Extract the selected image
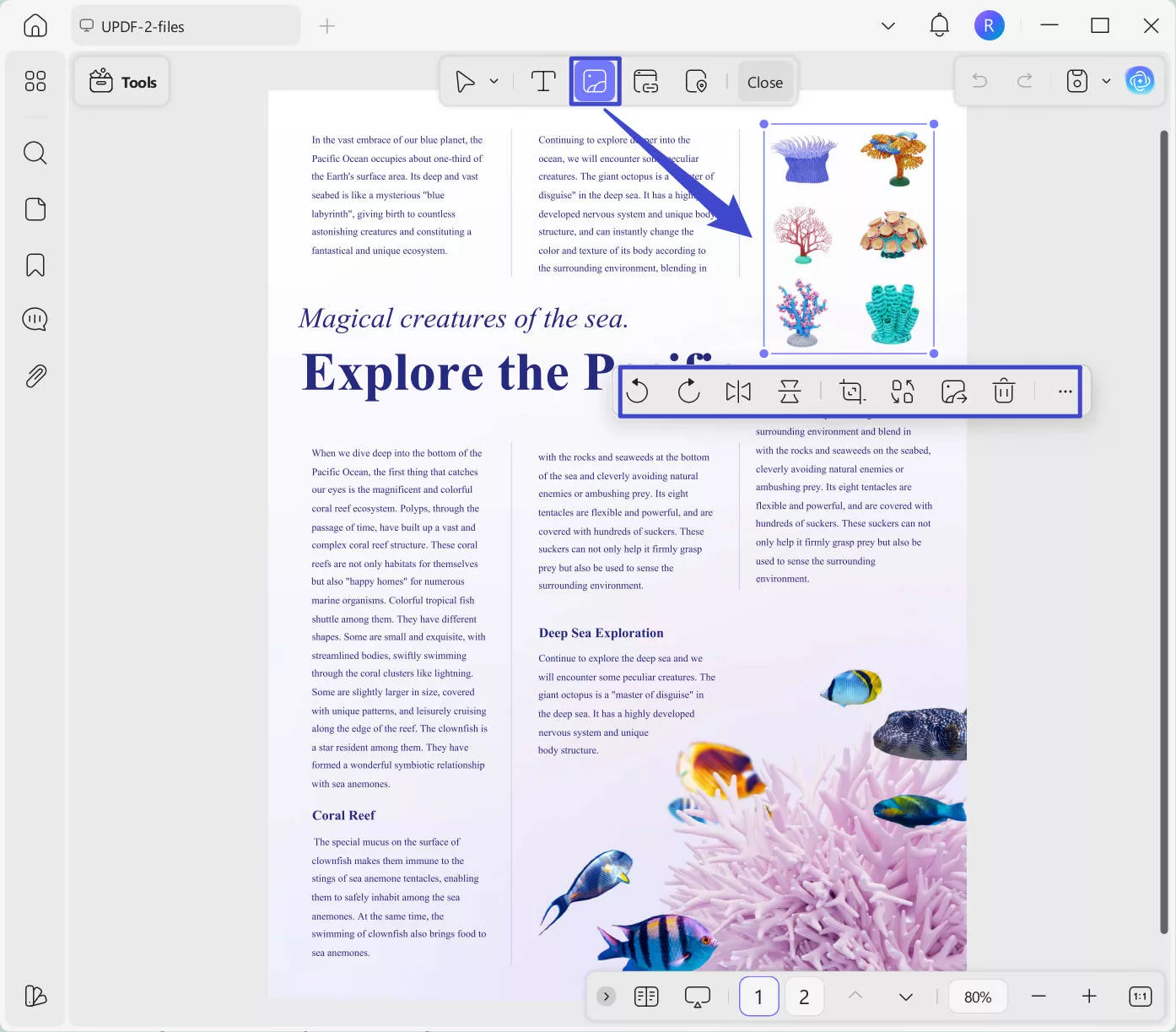The height and width of the screenshot is (1032, 1176). click(x=954, y=392)
